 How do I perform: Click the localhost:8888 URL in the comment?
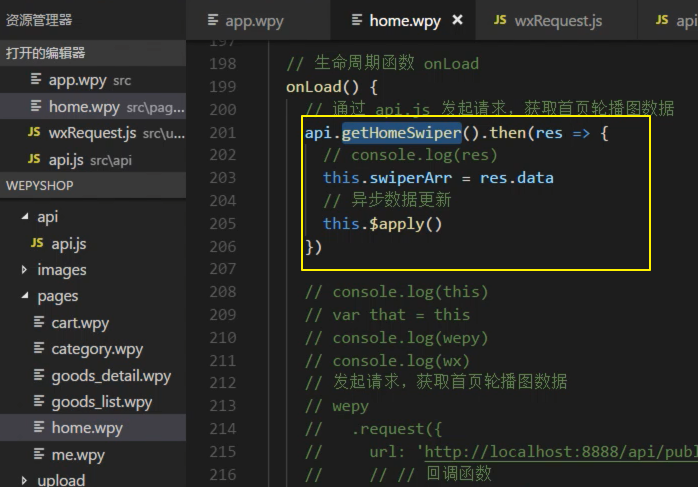tap(562, 452)
